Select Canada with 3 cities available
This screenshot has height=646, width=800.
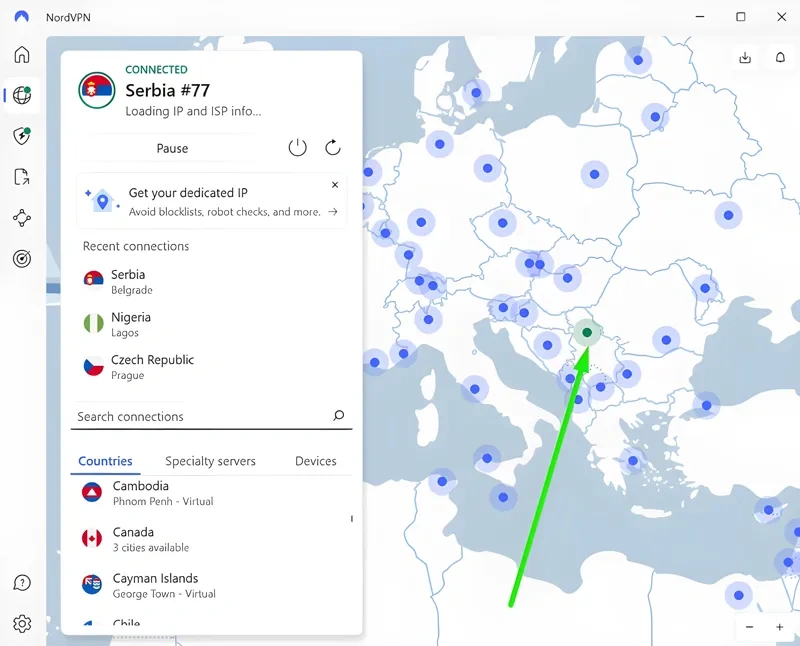point(211,539)
